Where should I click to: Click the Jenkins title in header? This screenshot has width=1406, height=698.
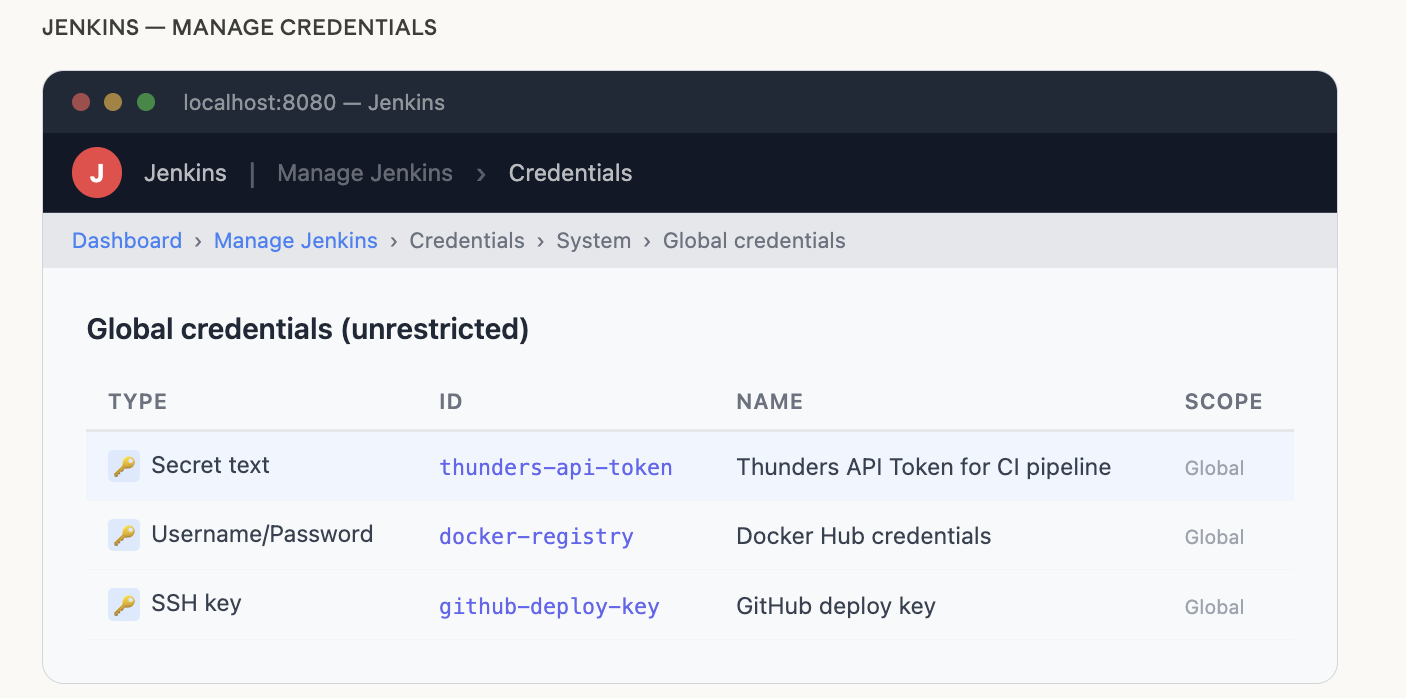click(185, 173)
